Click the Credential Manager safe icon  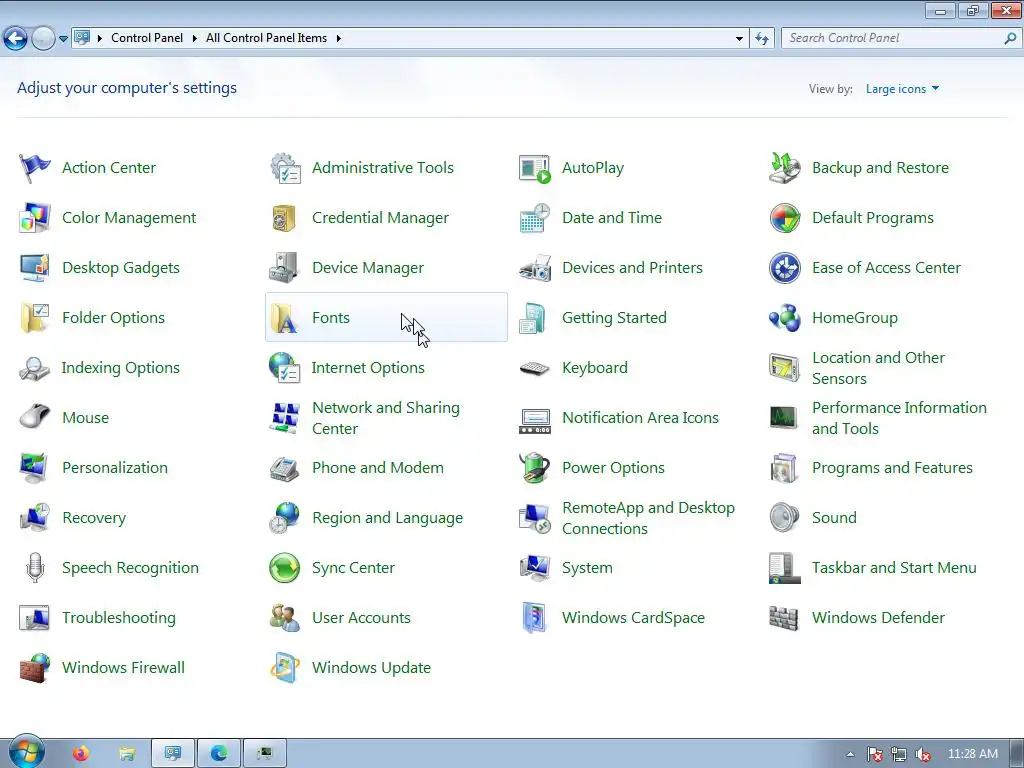point(284,217)
